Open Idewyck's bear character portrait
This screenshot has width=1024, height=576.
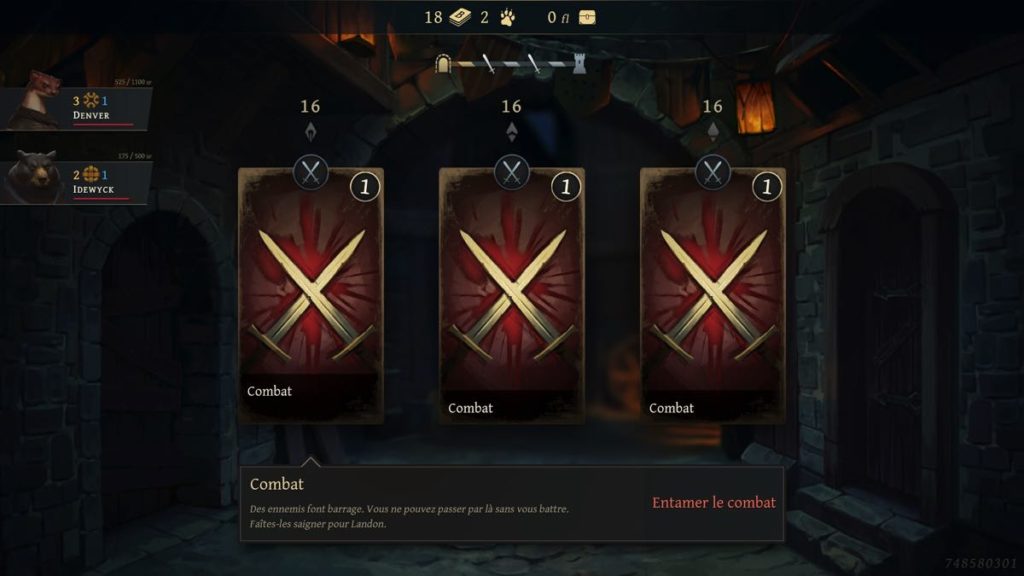34,175
